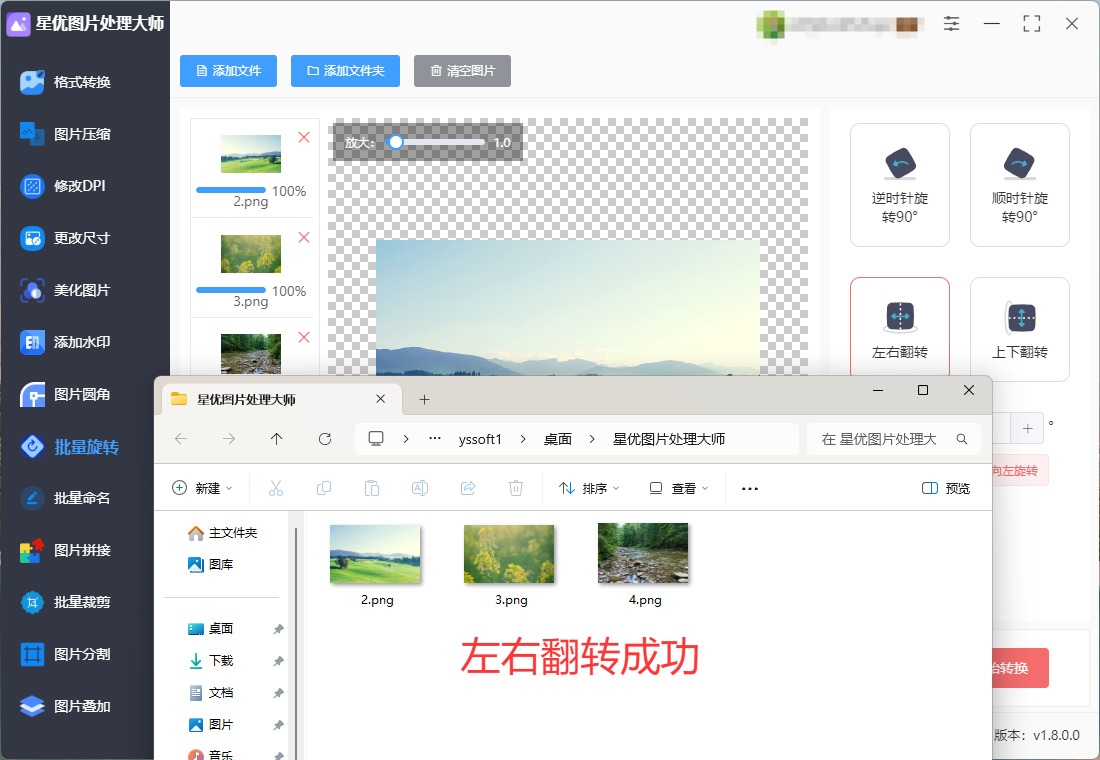The height and width of the screenshot is (760, 1100).
Task: Expand the 查看 view menu in Explorer
Action: (679, 488)
